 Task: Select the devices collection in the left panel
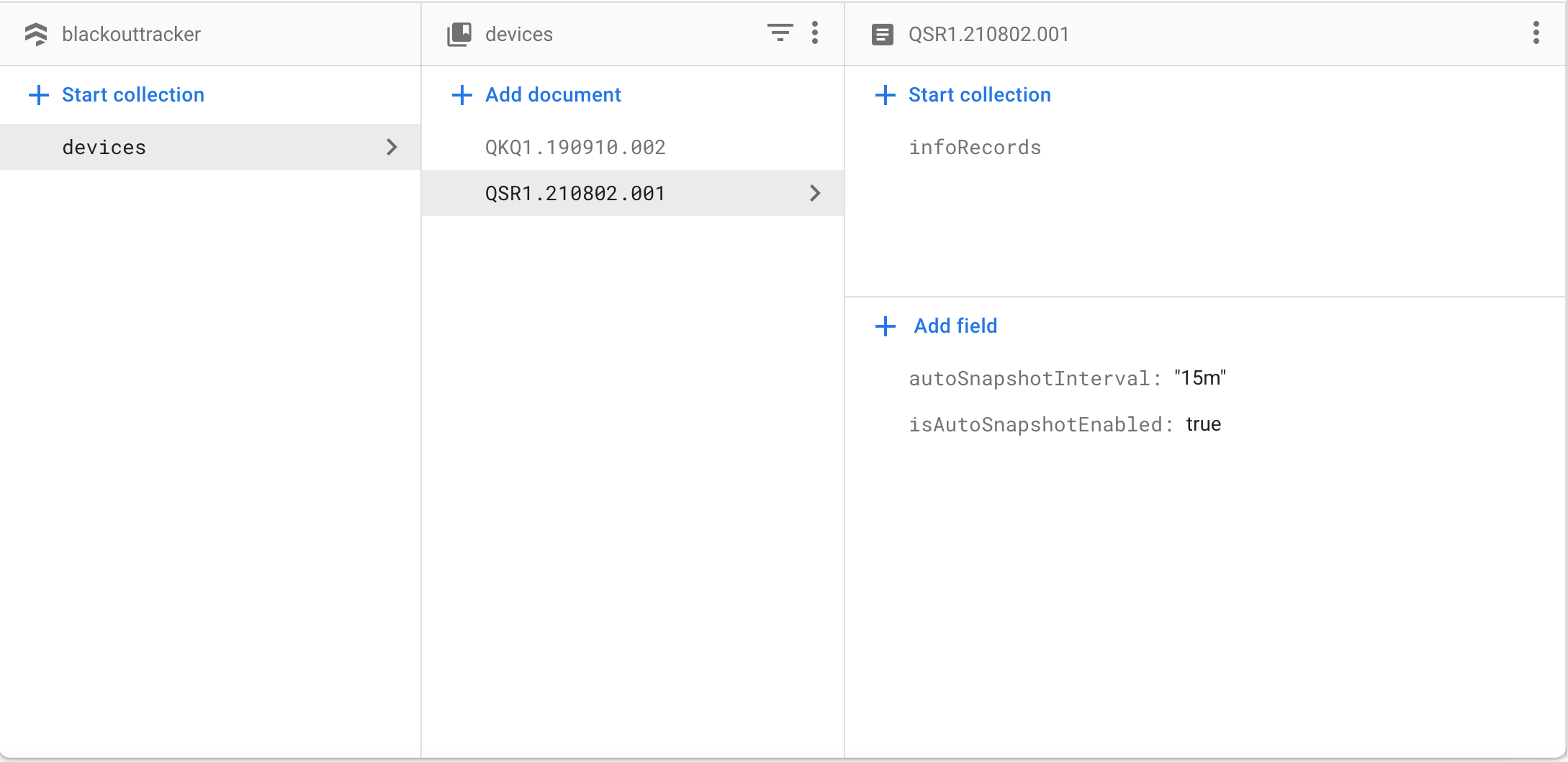104,147
